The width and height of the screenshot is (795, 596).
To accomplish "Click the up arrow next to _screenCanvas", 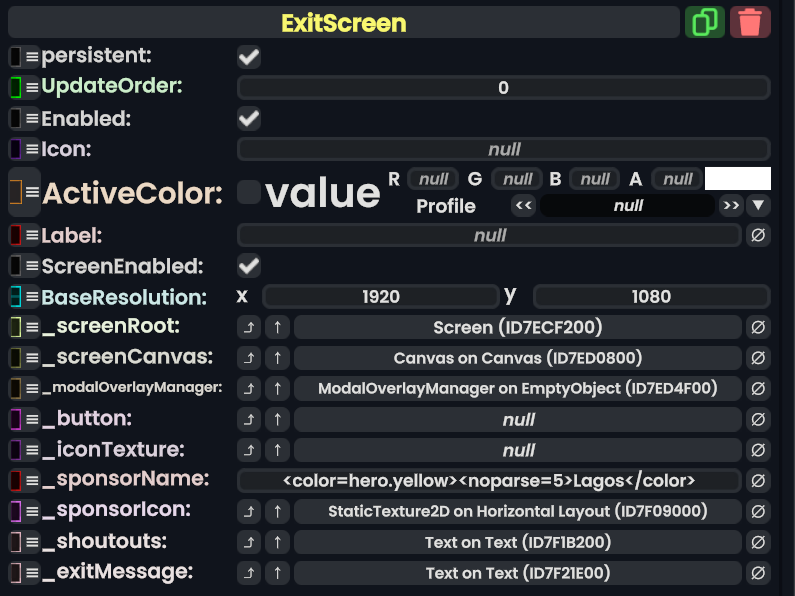I will click(x=278, y=358).
